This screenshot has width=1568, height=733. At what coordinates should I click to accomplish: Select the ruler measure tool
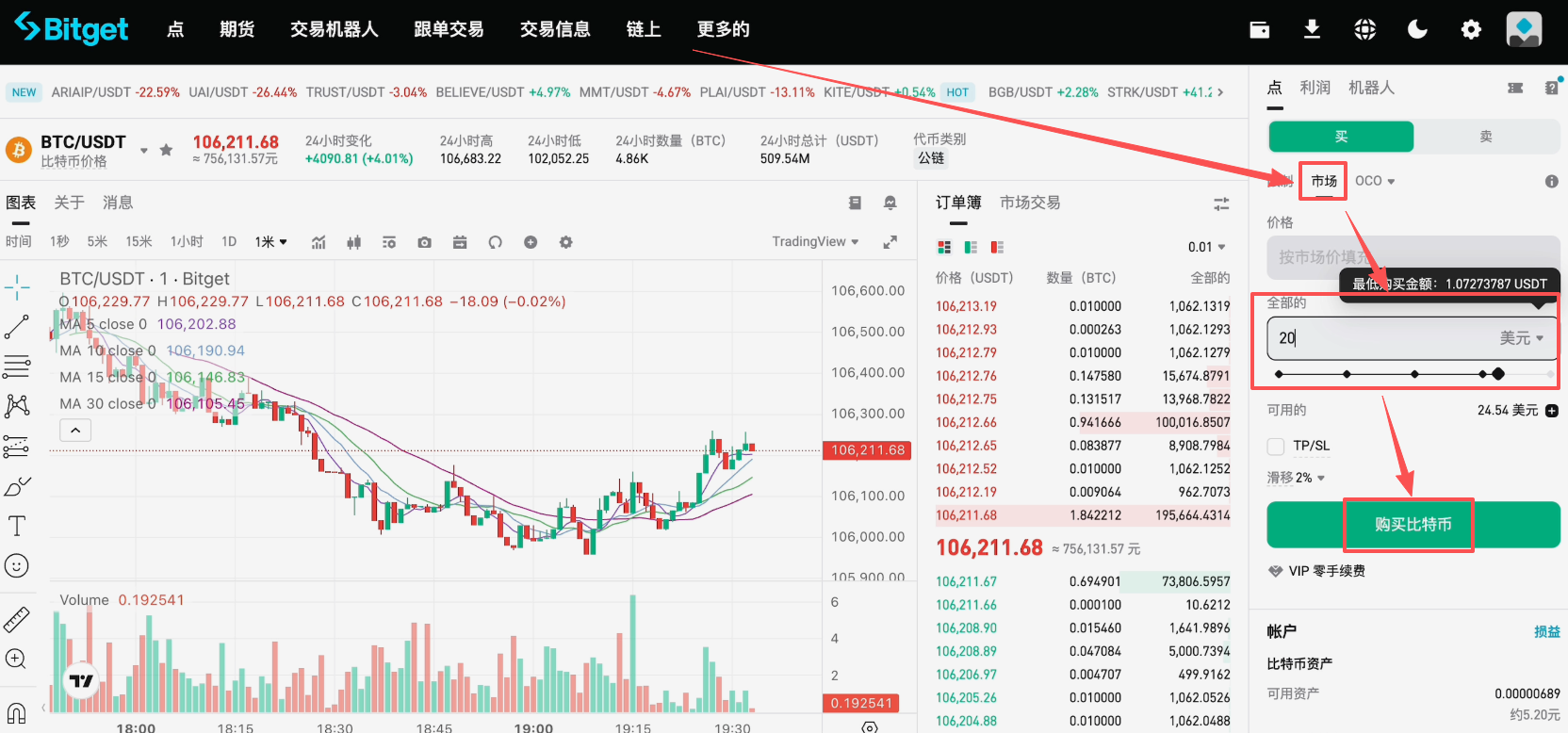pyautogui.click(x=17, y=619)
